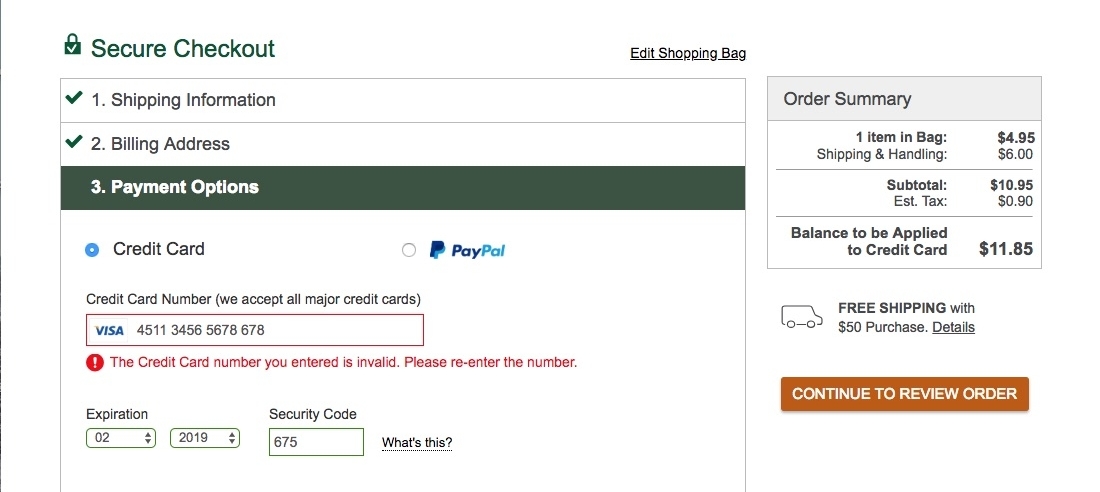Viewport: 1100px width, 492px height.
Task: Open the expiration year dropdown
Action: click(x=205, y=438)
